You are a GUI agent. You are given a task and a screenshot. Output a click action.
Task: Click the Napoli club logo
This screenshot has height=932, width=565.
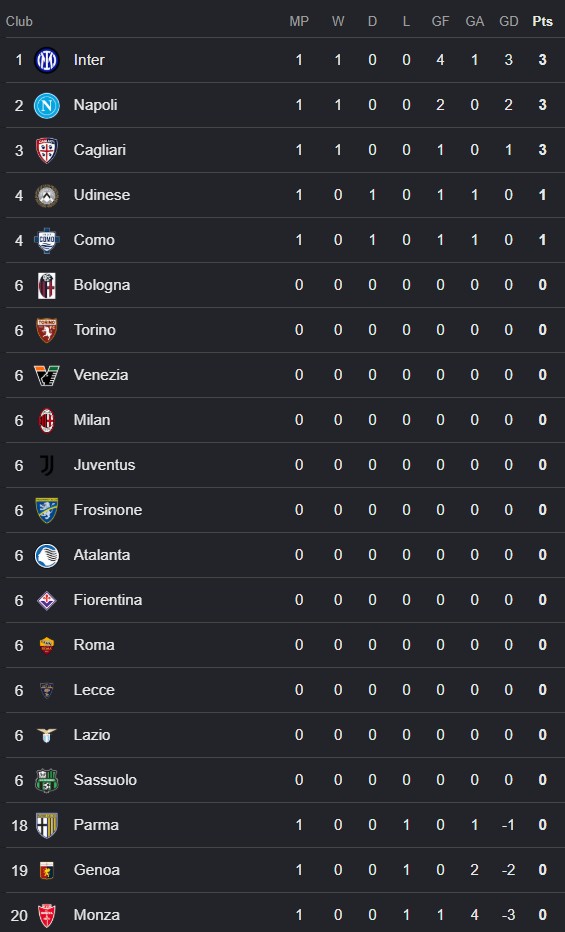click(x=46, y=105)
